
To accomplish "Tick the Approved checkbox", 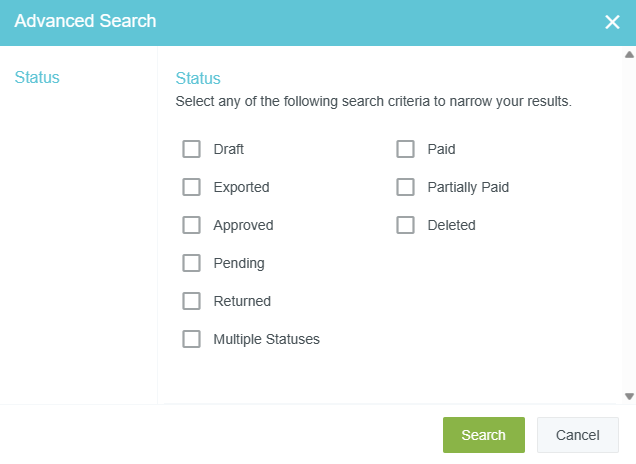I will tap(191, 225).
